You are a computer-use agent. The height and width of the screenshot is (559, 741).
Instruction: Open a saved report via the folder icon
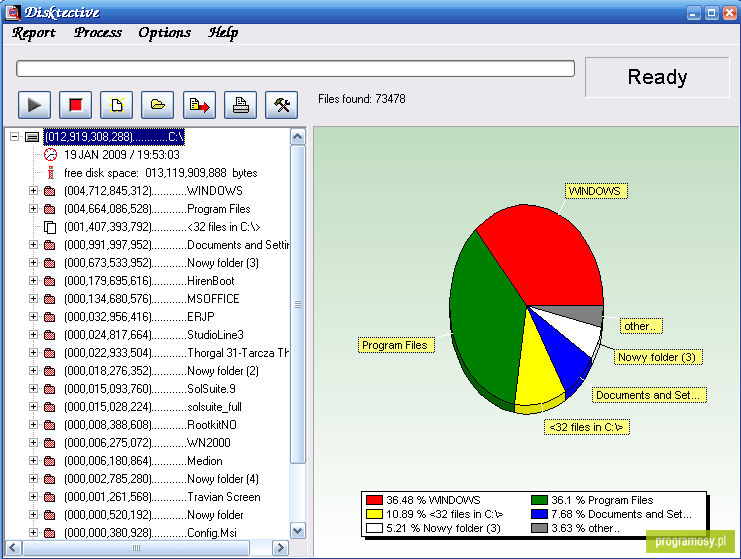pos(157,105)
